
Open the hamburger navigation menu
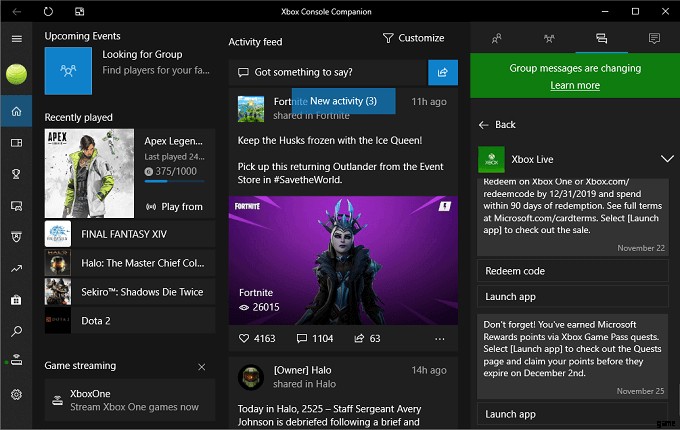16,38
